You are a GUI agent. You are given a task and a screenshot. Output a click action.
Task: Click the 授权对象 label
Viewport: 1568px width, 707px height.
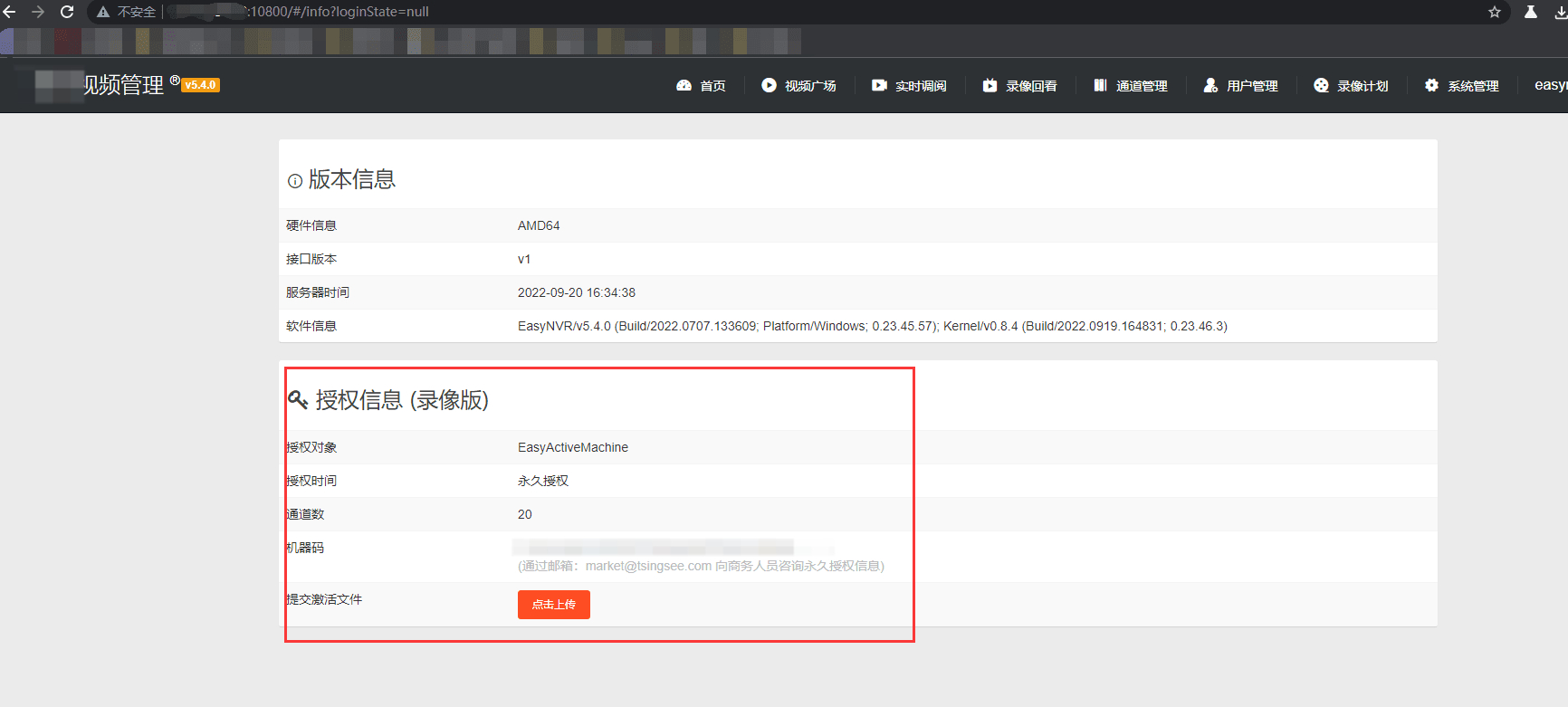coord(311,447)
